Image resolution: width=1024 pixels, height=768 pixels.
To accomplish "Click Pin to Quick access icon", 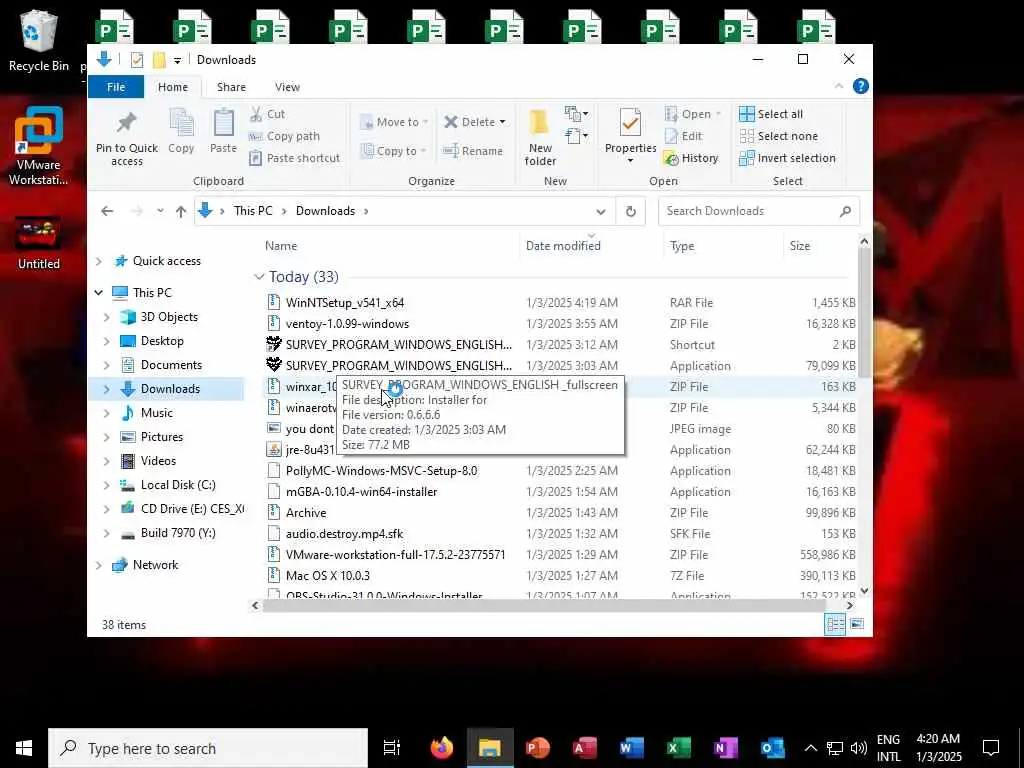I will coord(127,123).
